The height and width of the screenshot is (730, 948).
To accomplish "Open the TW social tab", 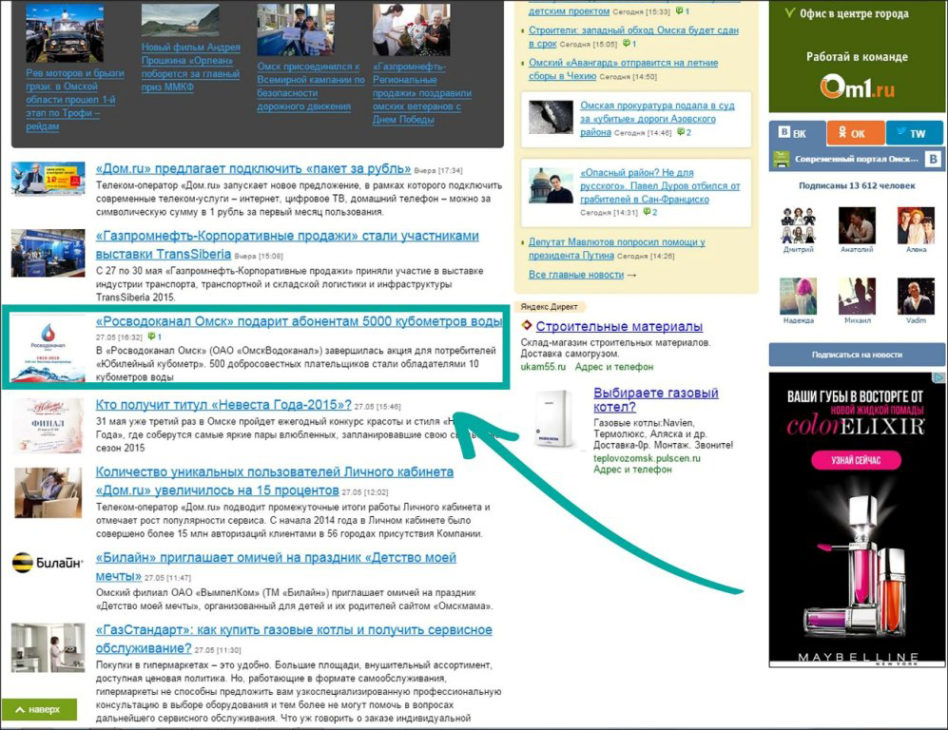I will click(914, 133).
